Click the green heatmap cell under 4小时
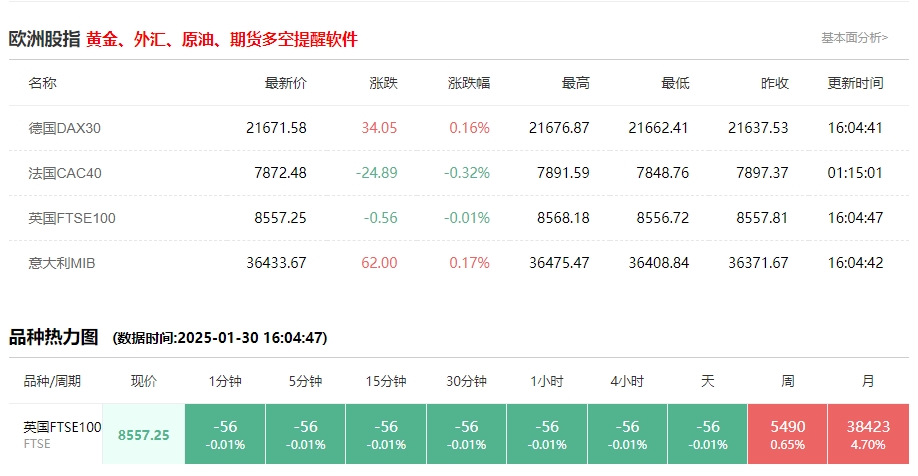The width and height of the screenshot is (918, 476). click(x=627, y=434)
